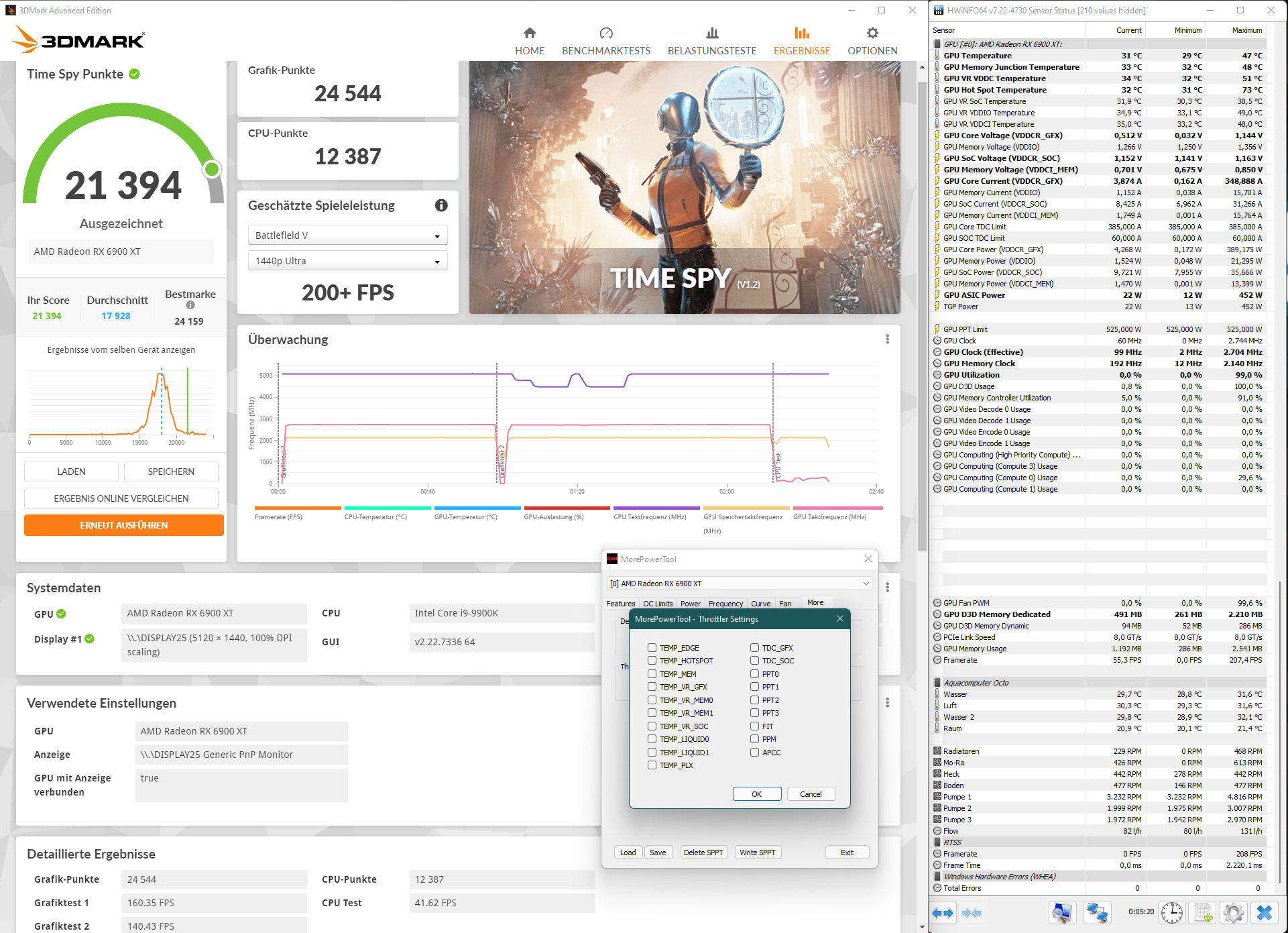Click the score distribution histogram
The width and height of the screenshot is (1288, 933).
(121, 404)
